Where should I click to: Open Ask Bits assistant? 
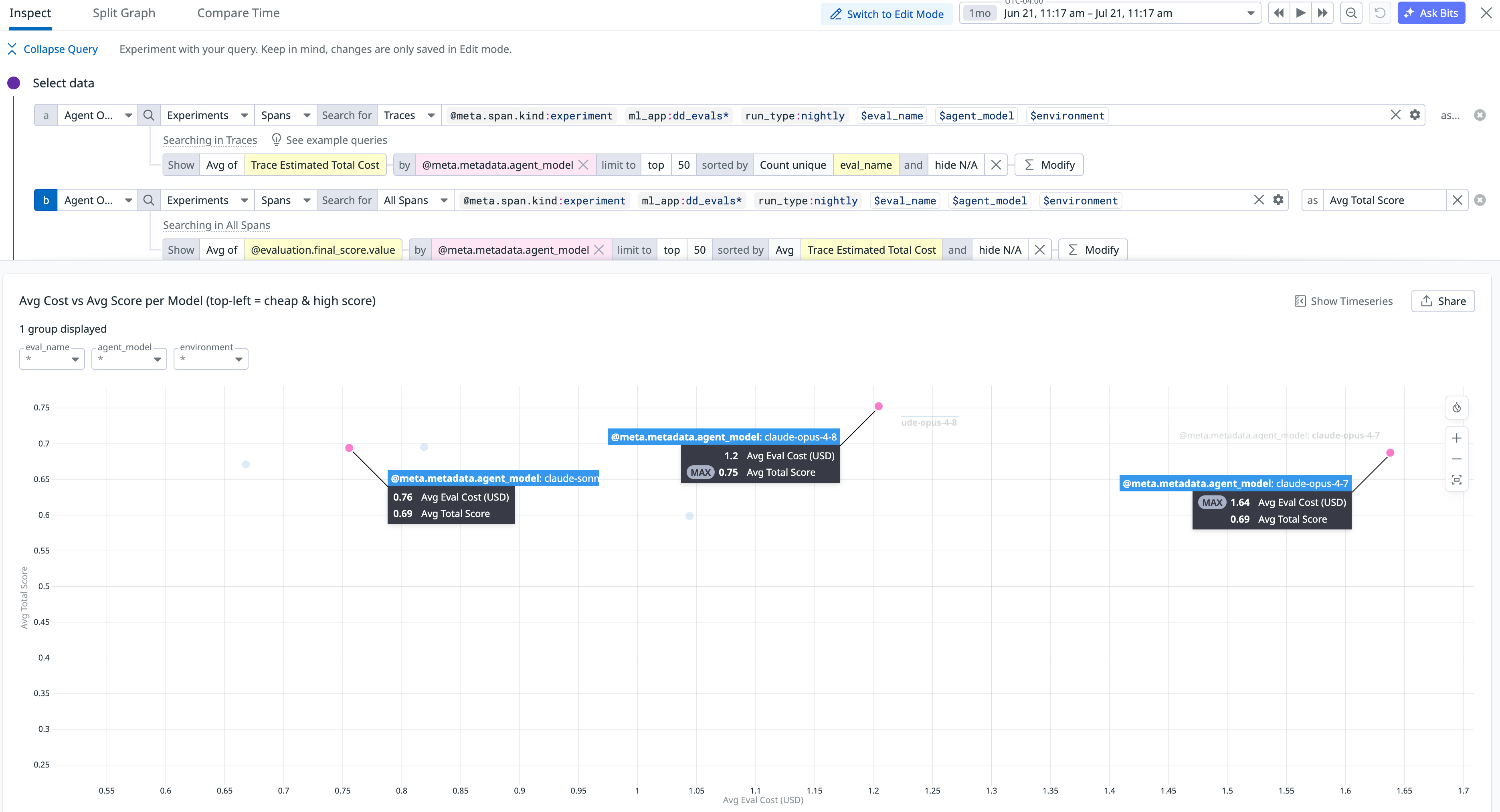click(x=1431, y=13)
